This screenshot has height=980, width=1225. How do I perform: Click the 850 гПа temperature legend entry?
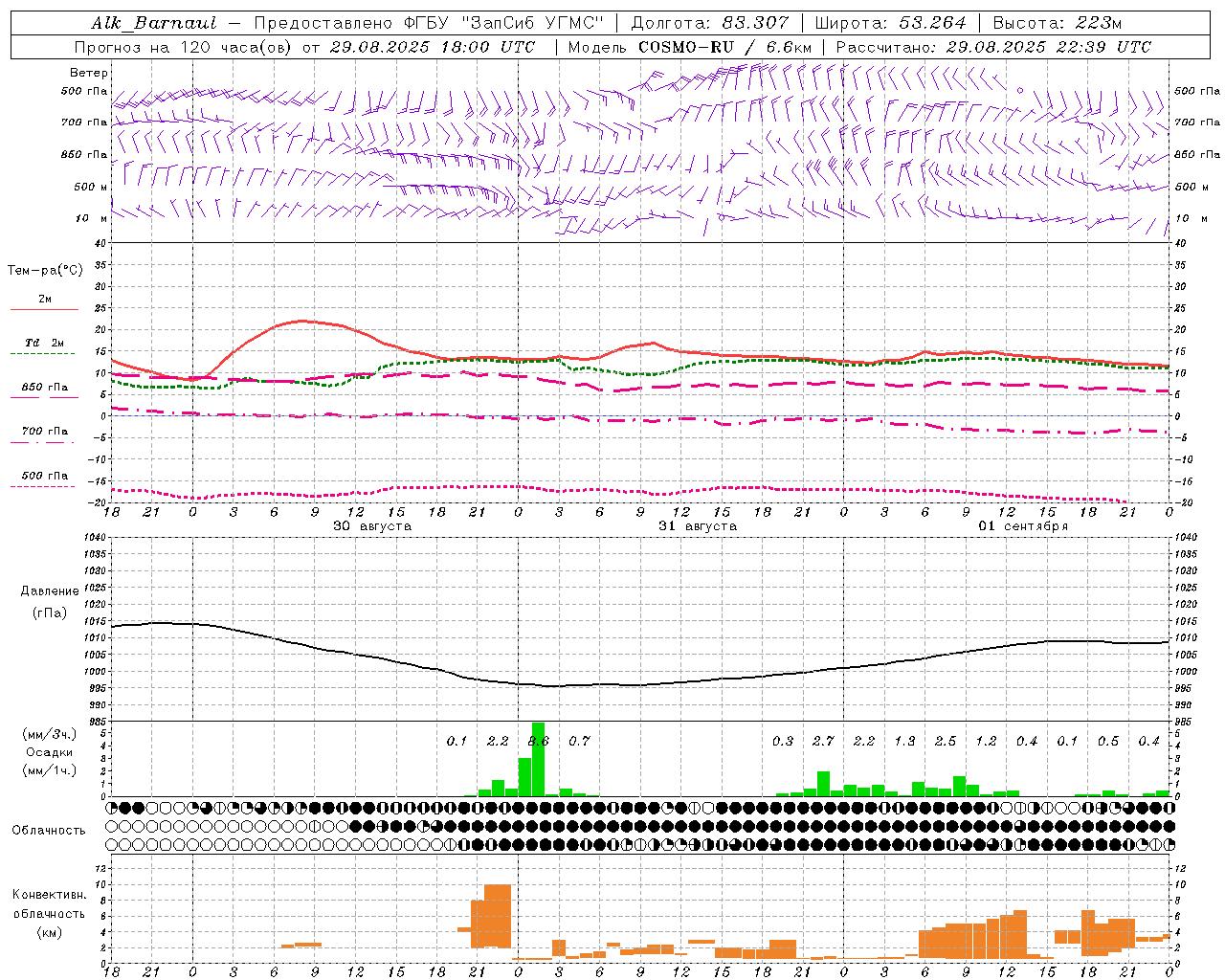[45, 388]
